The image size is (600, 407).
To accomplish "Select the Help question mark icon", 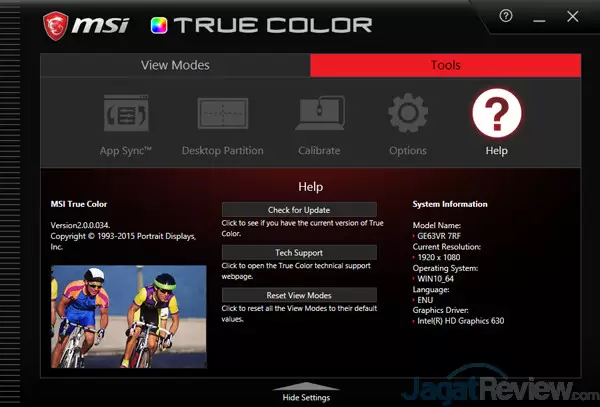I will [497, 113].
